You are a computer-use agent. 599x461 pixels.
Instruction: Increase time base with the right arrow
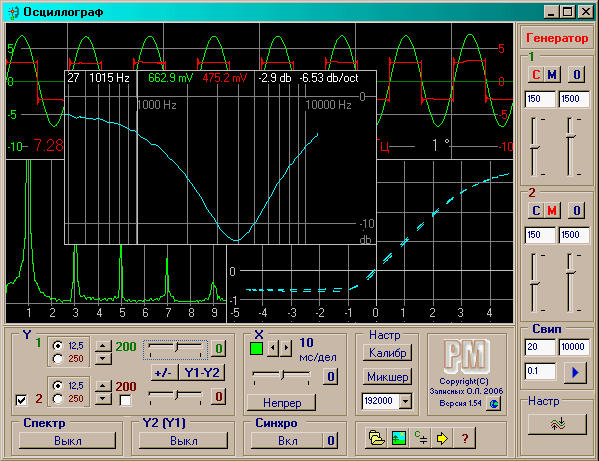pos(286,348)
